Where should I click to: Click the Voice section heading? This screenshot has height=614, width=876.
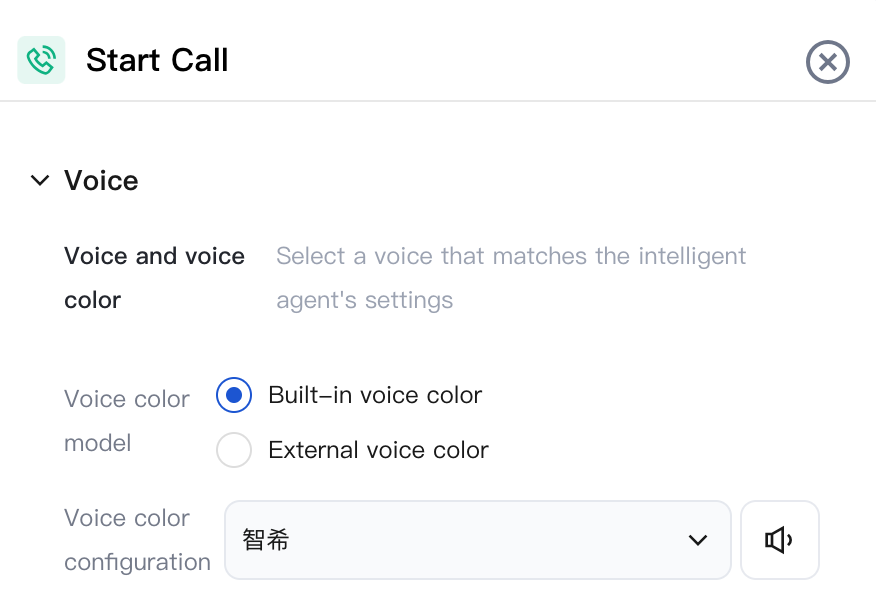(101, 181)
